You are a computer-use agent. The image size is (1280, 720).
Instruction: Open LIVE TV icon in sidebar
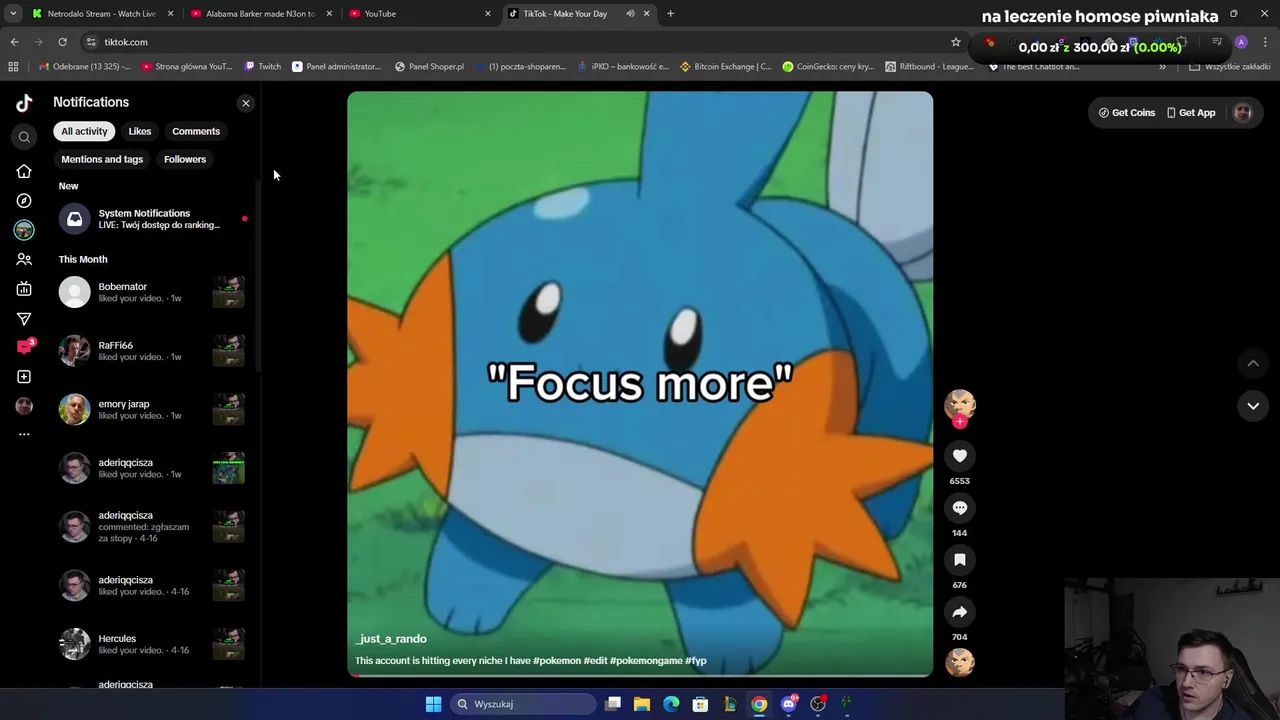coord(24,289)
